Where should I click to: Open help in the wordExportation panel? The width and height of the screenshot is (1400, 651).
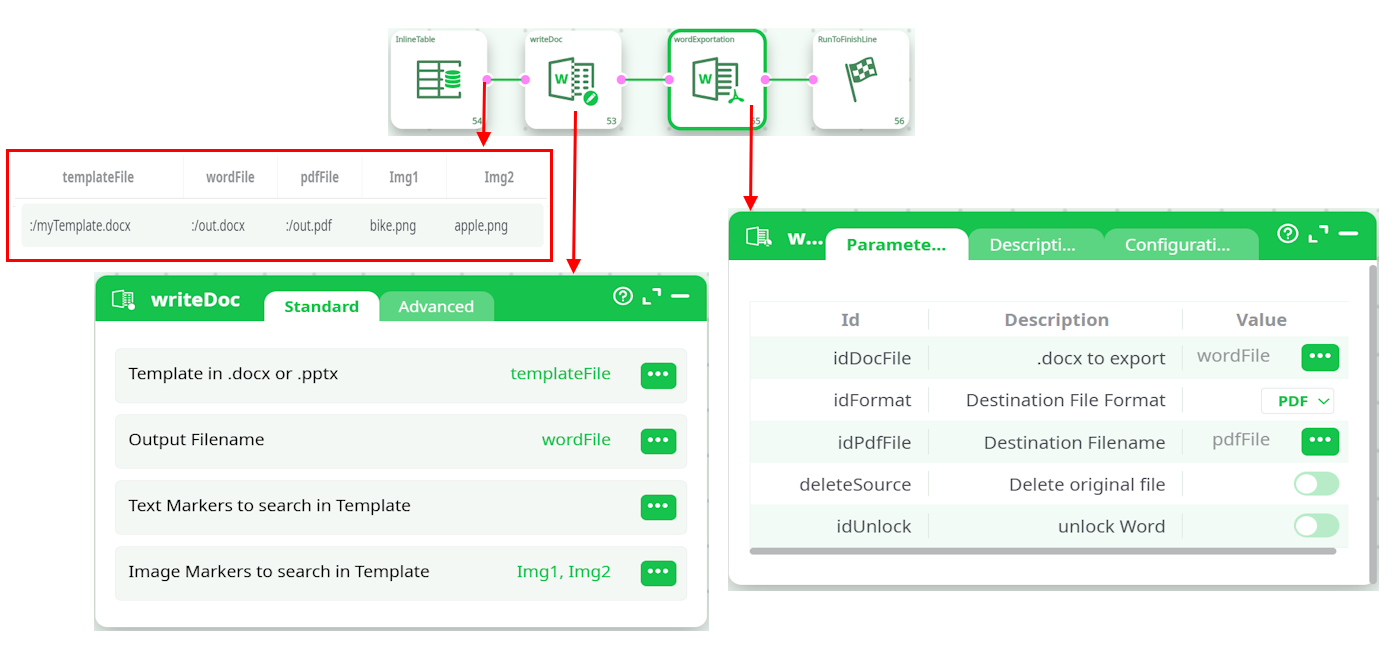(x=1288, y=233)
